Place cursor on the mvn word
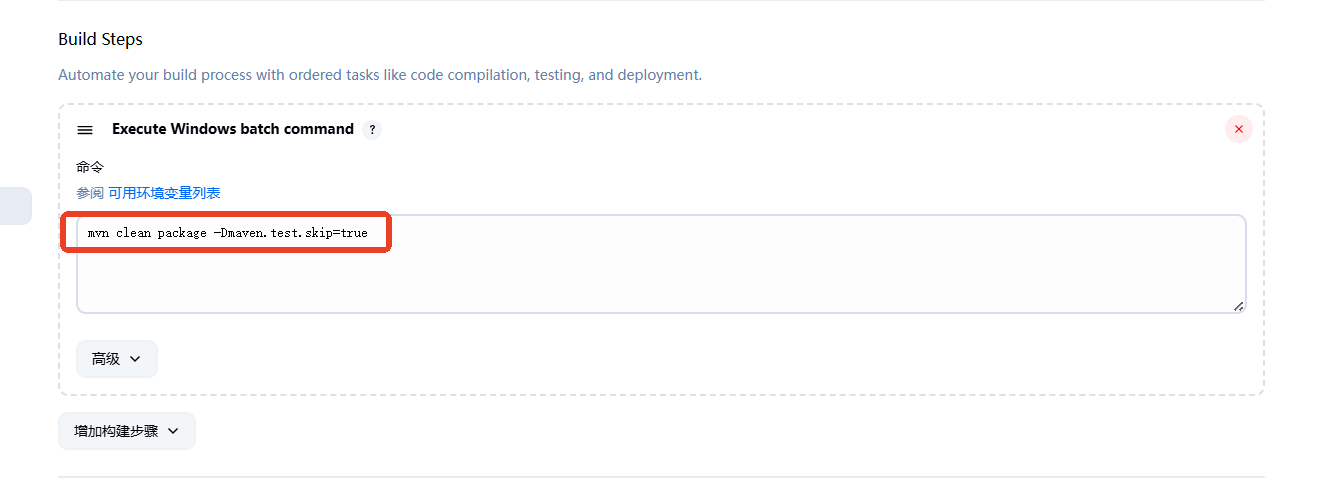1325x494 pixels. (97, 233)
